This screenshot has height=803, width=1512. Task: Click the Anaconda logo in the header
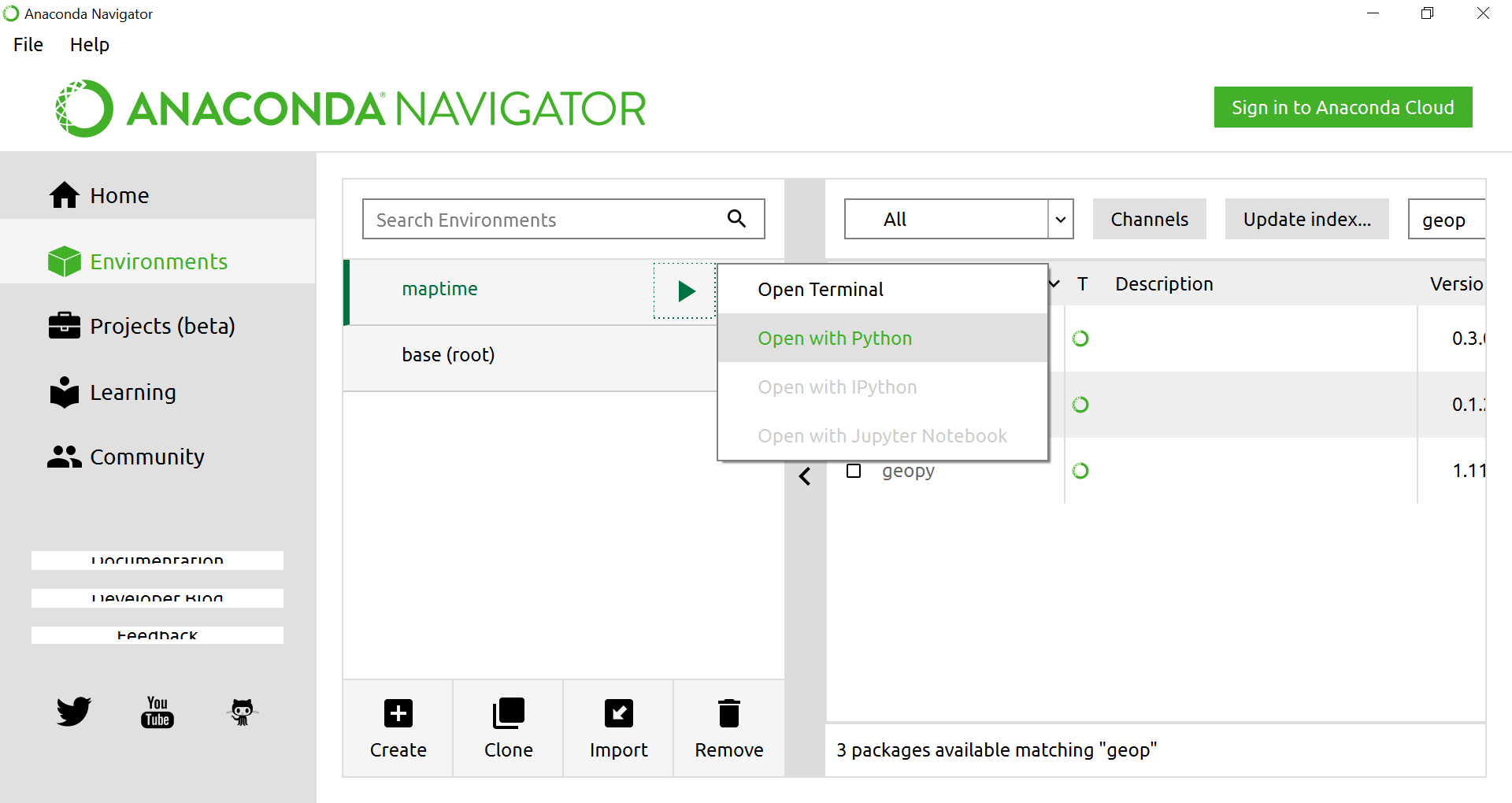350,109
